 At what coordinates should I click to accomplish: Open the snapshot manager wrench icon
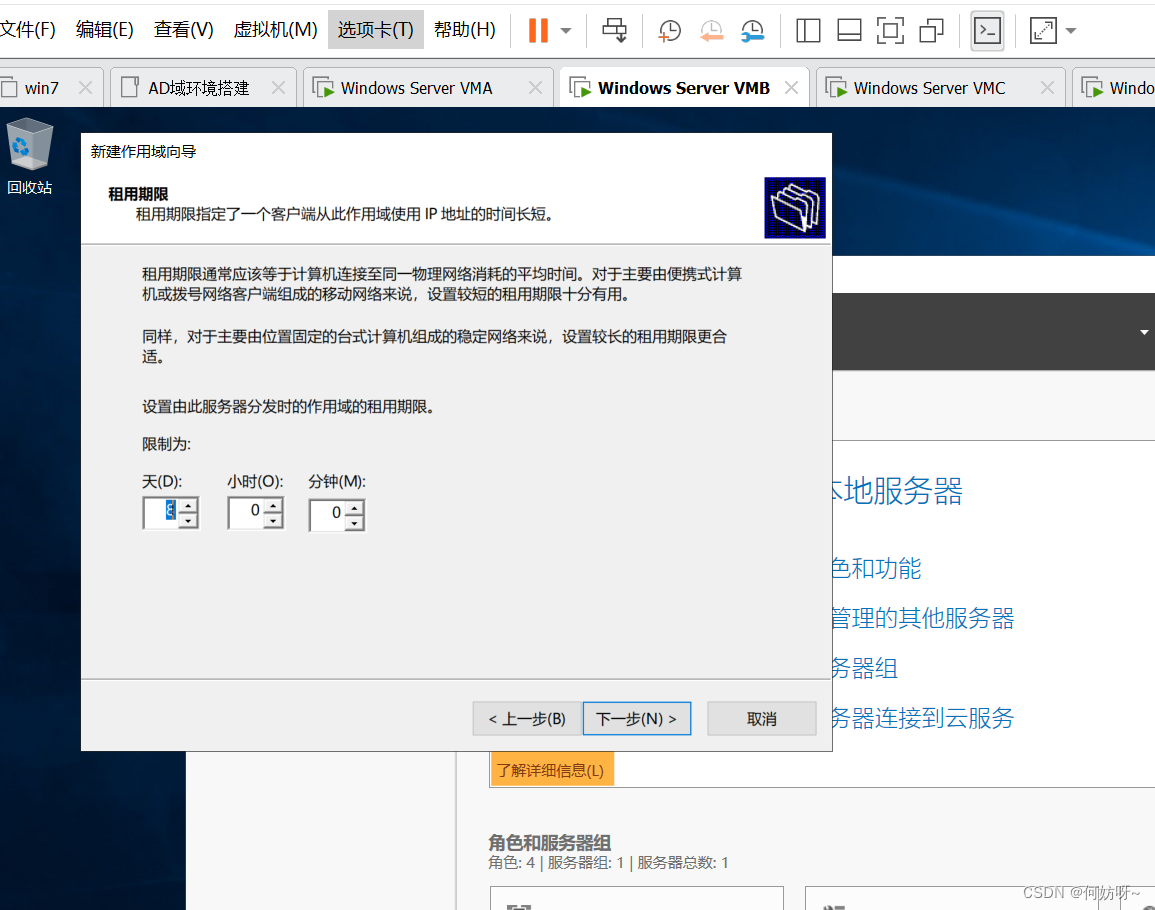pyautogui.click(x=752, y=30)
